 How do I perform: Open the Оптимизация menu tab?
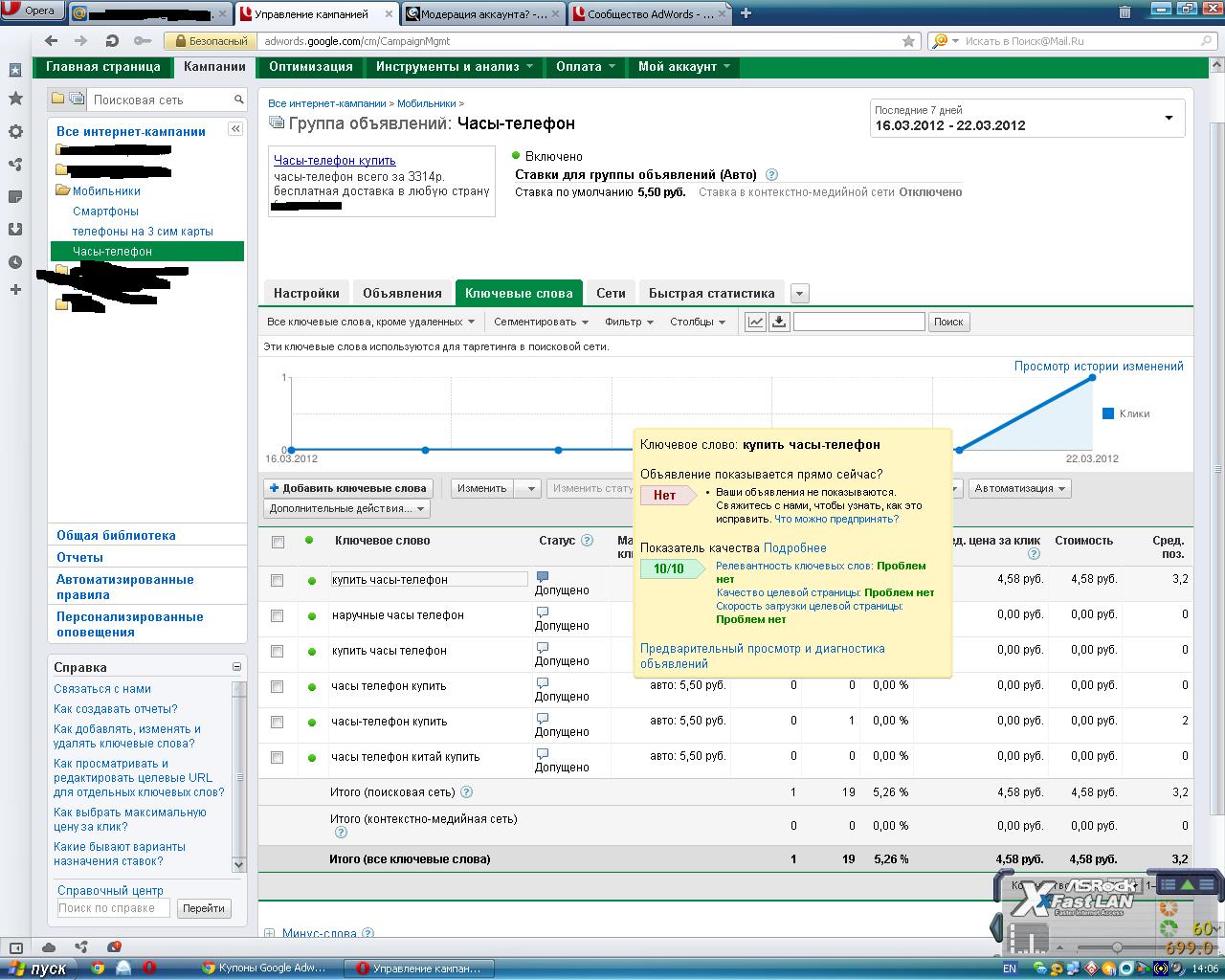click(x=311, y=67)
